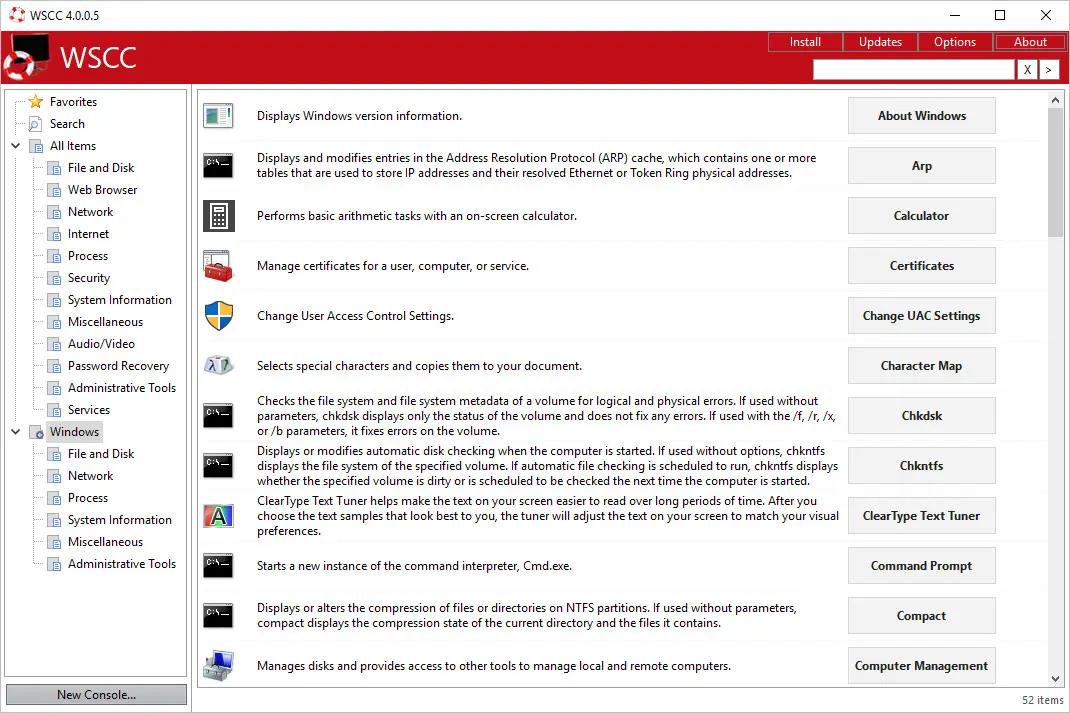Select Password Recovery in the tree
The image size is (1070, 713).
(x=118, y=366)
